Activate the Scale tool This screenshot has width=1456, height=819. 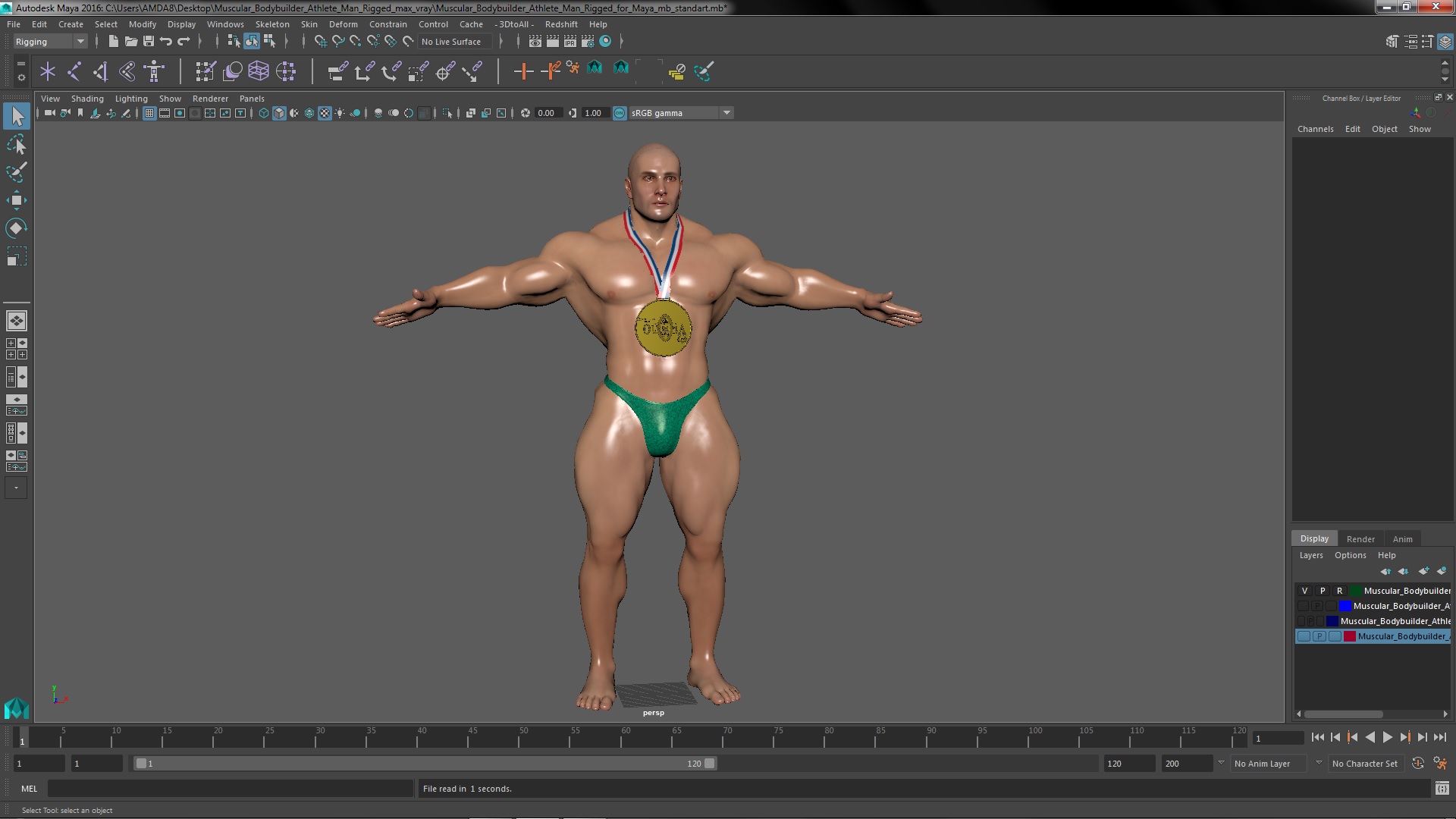pyautogui.click(x=17, y=256)
